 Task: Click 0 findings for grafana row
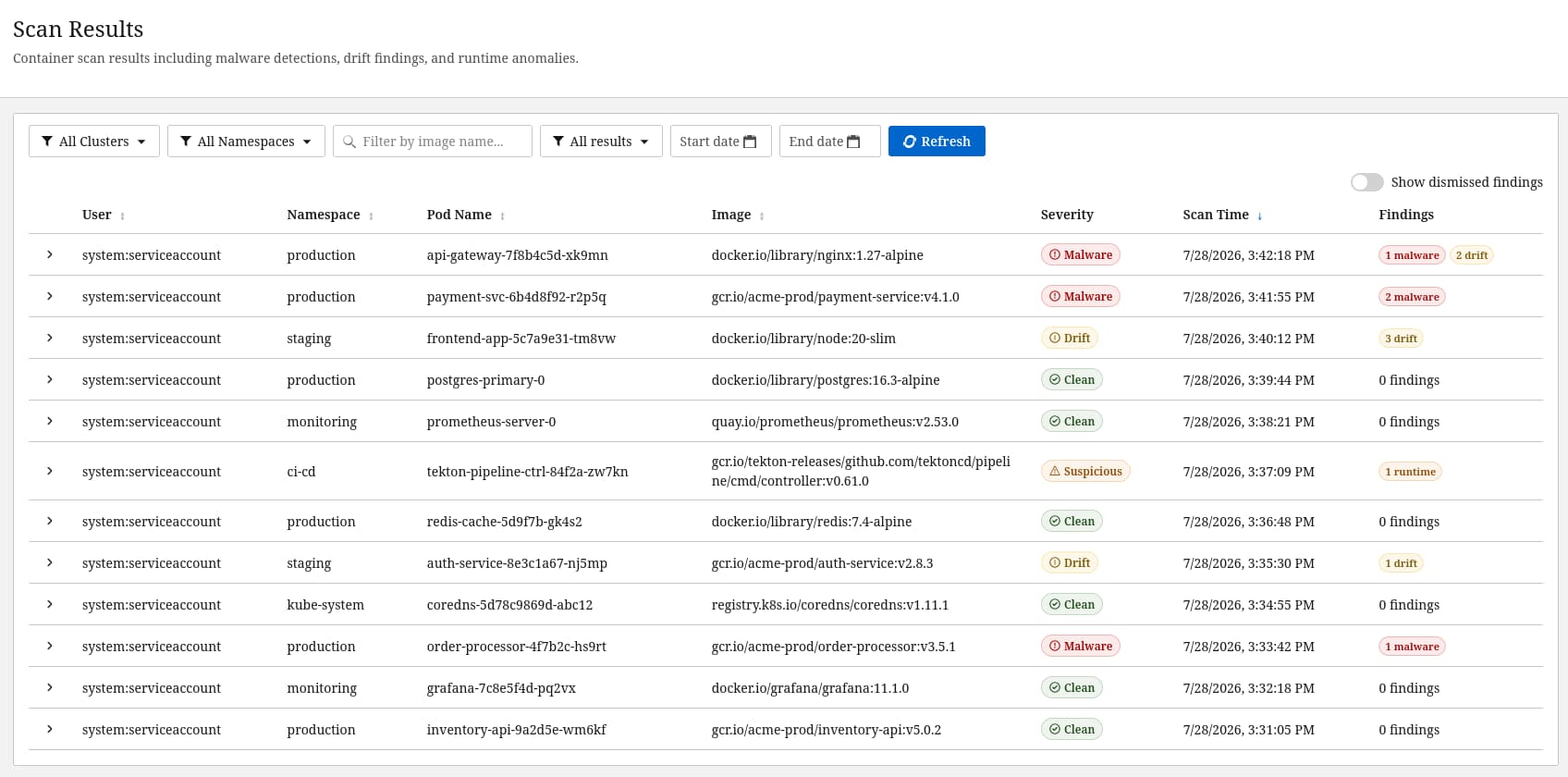click(1409, 688)
